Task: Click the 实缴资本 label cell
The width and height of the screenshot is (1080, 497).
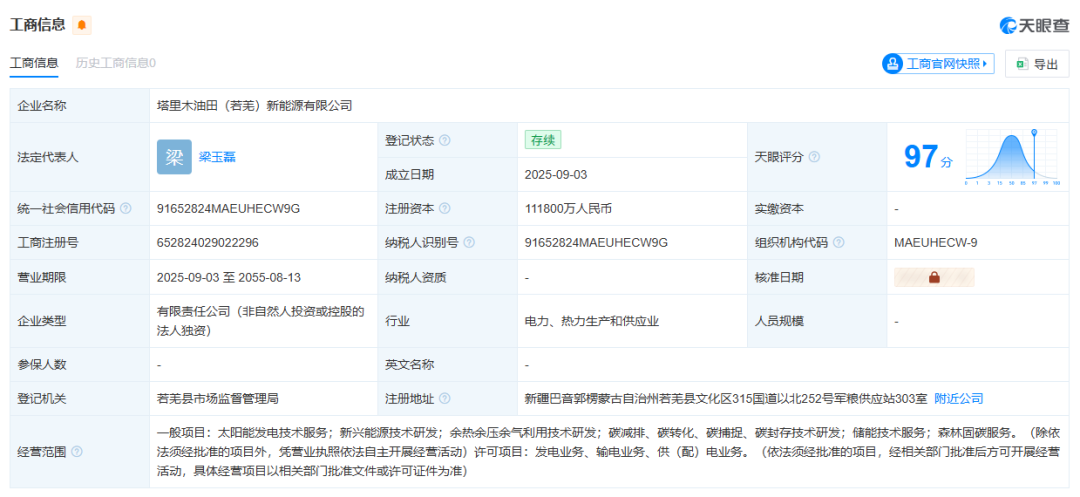Action: (x=817, y=208)
